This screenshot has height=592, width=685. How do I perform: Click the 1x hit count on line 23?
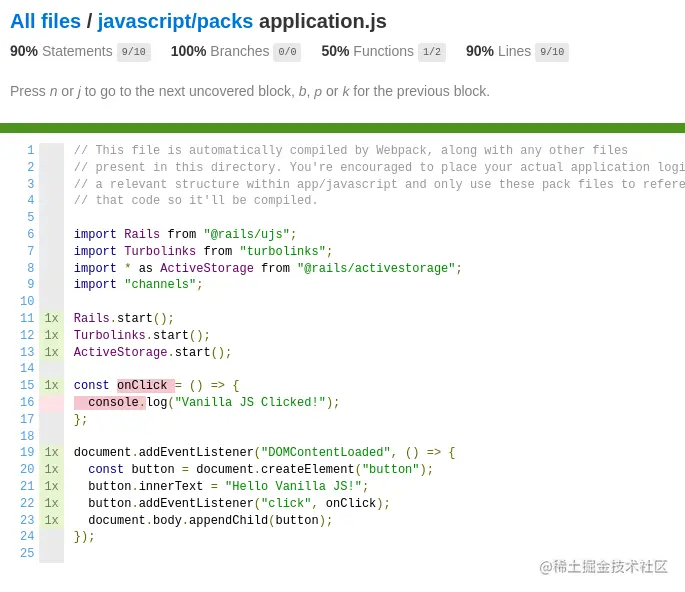point(52,520)
